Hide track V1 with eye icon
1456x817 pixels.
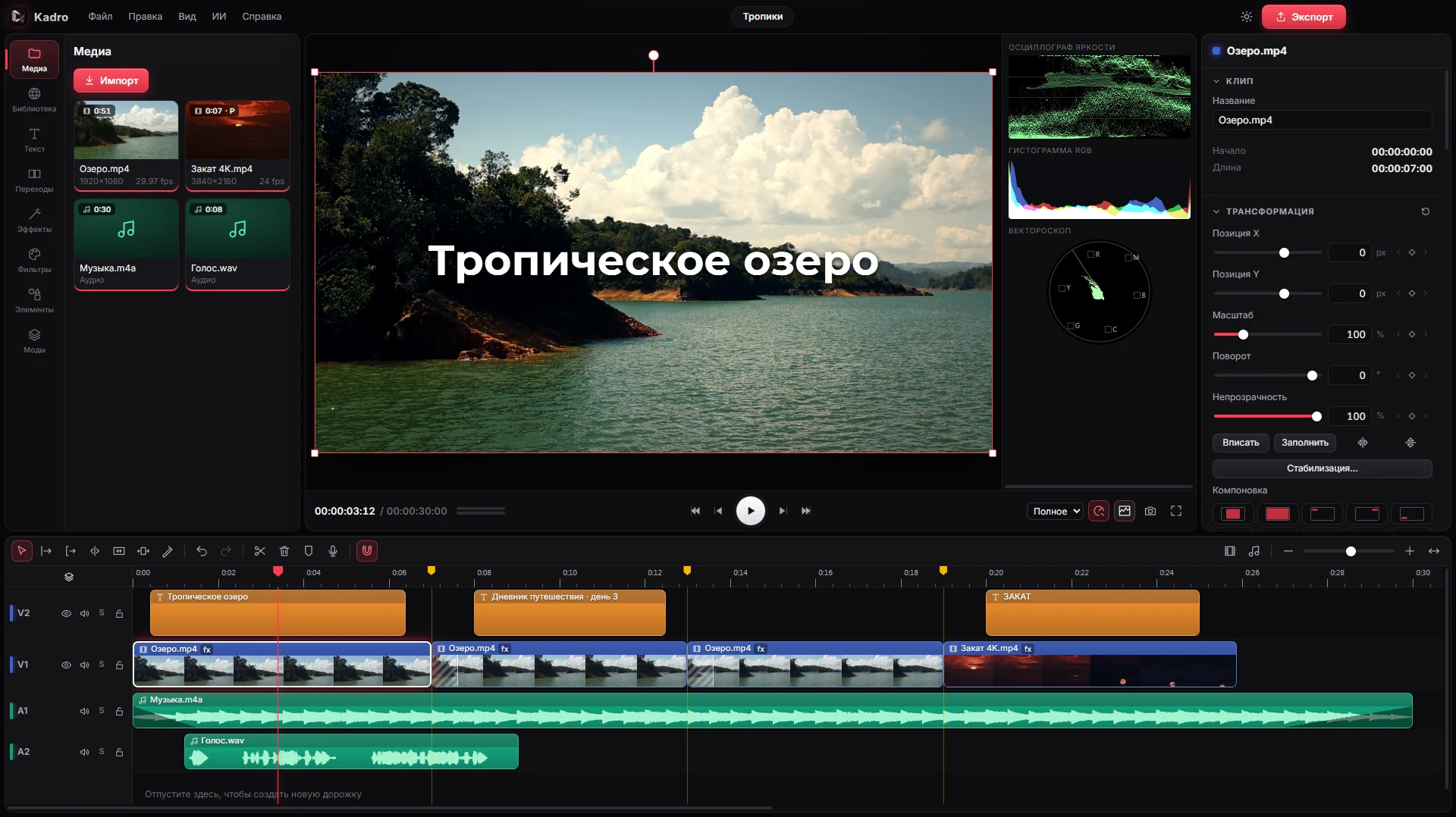pos(66,665)
